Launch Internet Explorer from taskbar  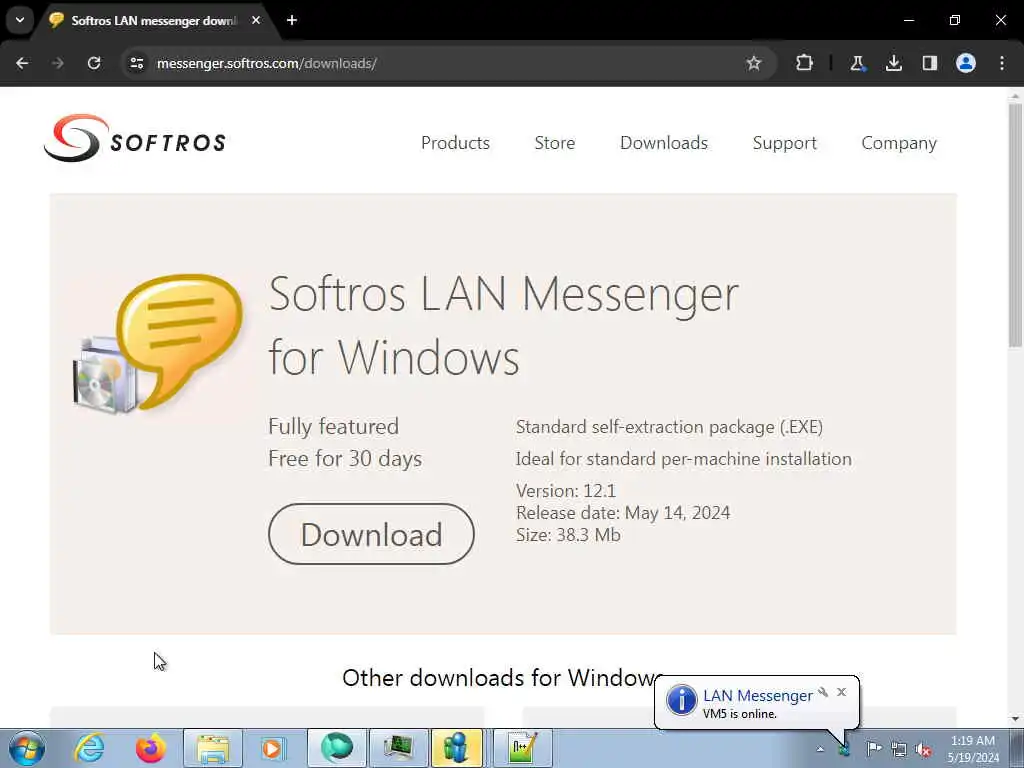(x=89, y=748)
